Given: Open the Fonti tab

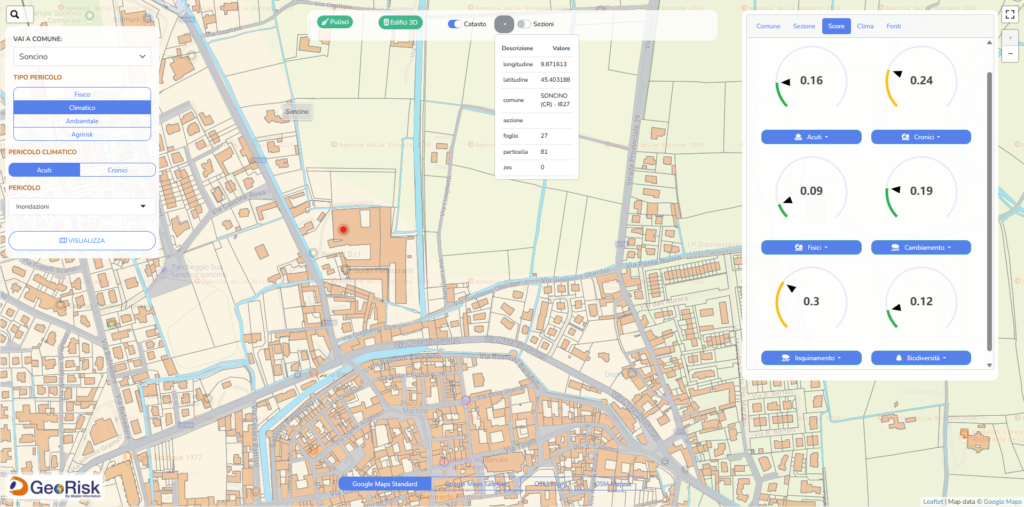Looking at the screenshot, I should click(x=893, y=26).
